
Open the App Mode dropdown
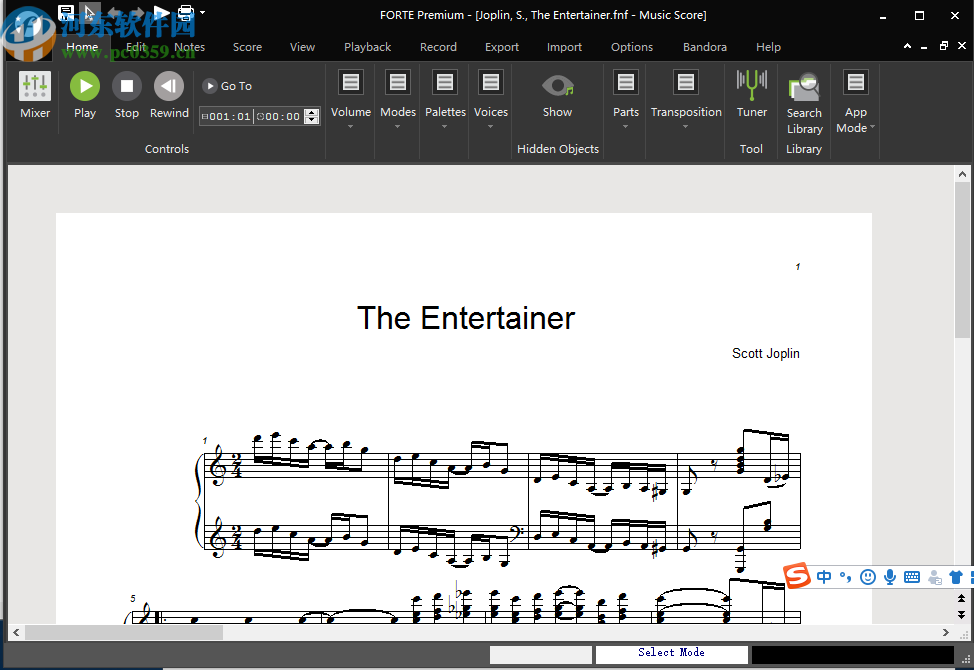coord(855,103)
